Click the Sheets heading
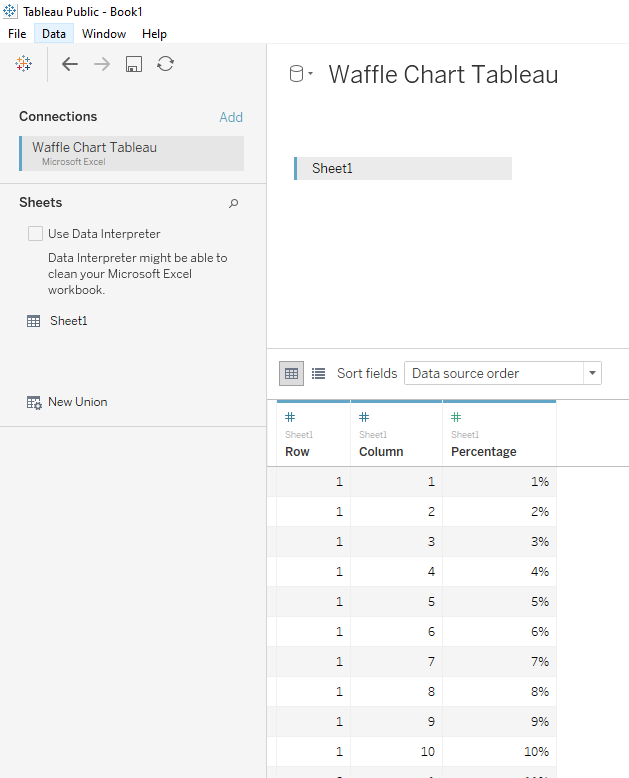The height and width of the screenshot is (778, 629). [41, 203]
